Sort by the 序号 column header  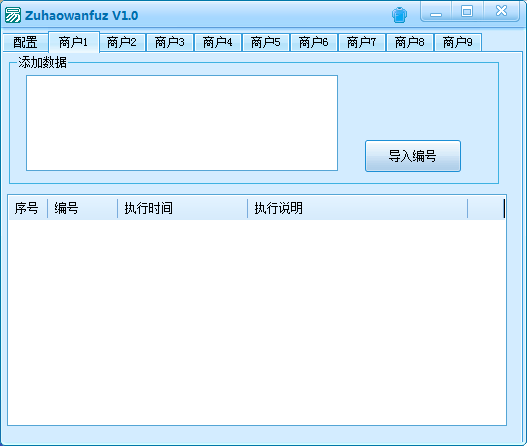[x=28, y=208]
